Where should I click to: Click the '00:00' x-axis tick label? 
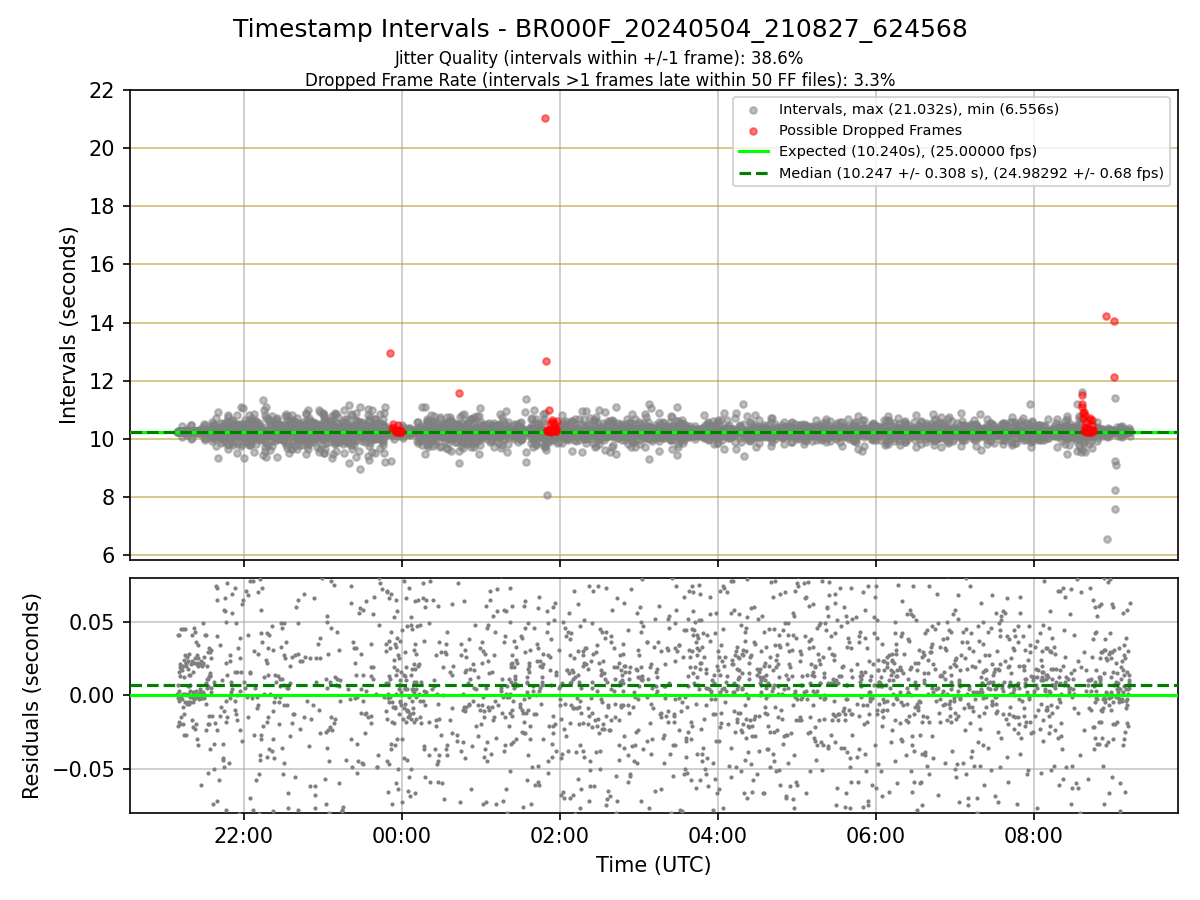point(402,836)
